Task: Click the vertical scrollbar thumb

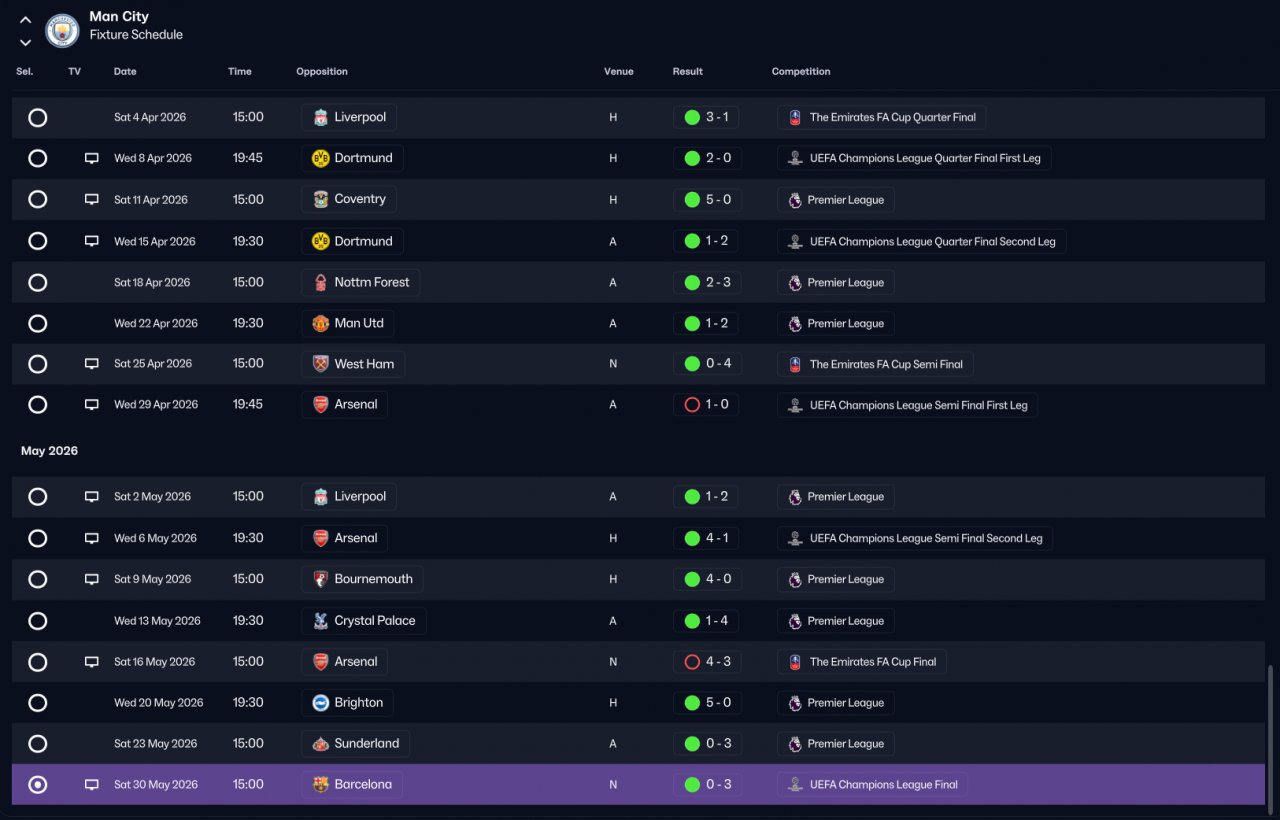Action: pyautogui.click(x=1272, y=735)
